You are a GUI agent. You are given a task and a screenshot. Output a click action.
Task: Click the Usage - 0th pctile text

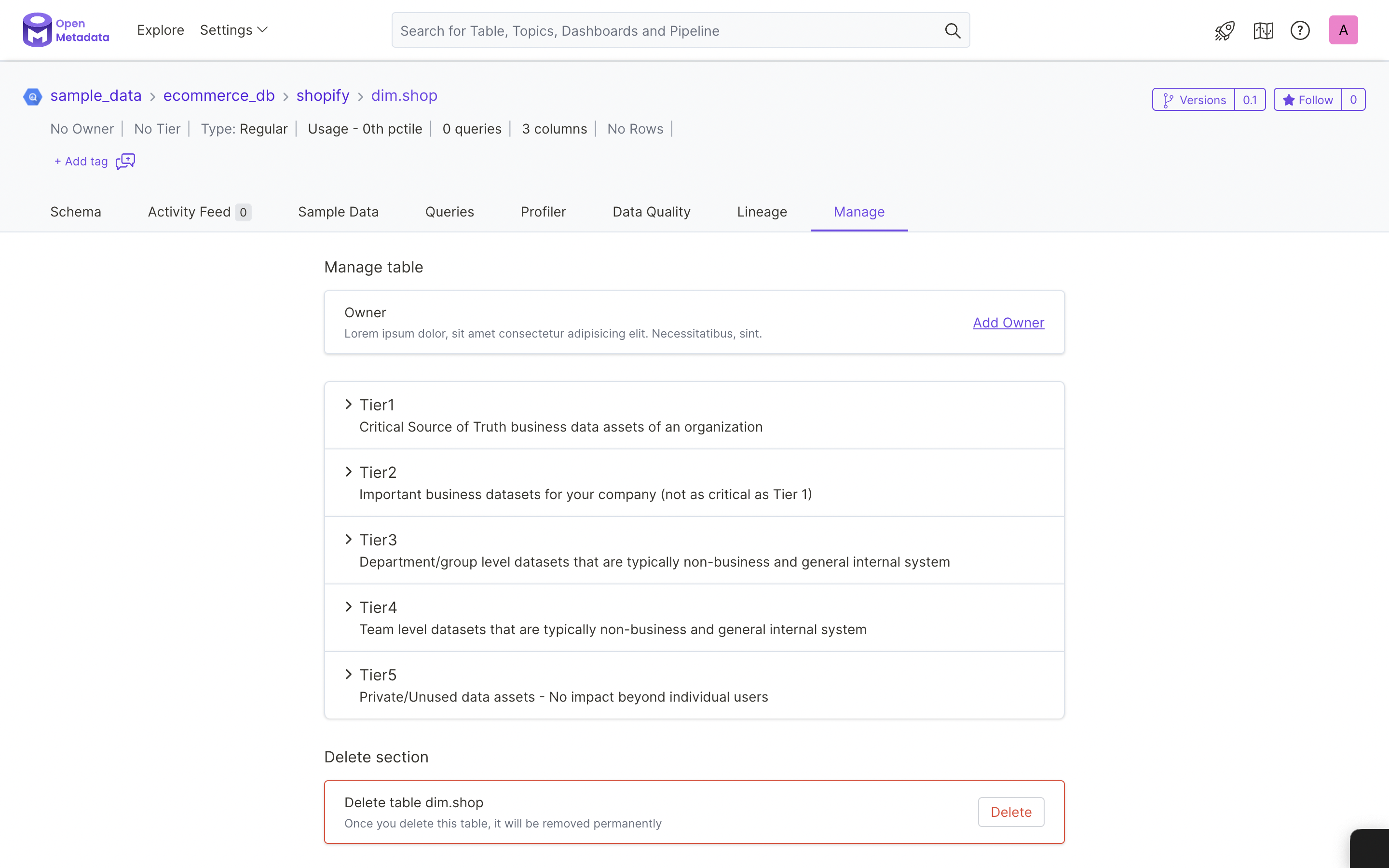coord(365,129)
